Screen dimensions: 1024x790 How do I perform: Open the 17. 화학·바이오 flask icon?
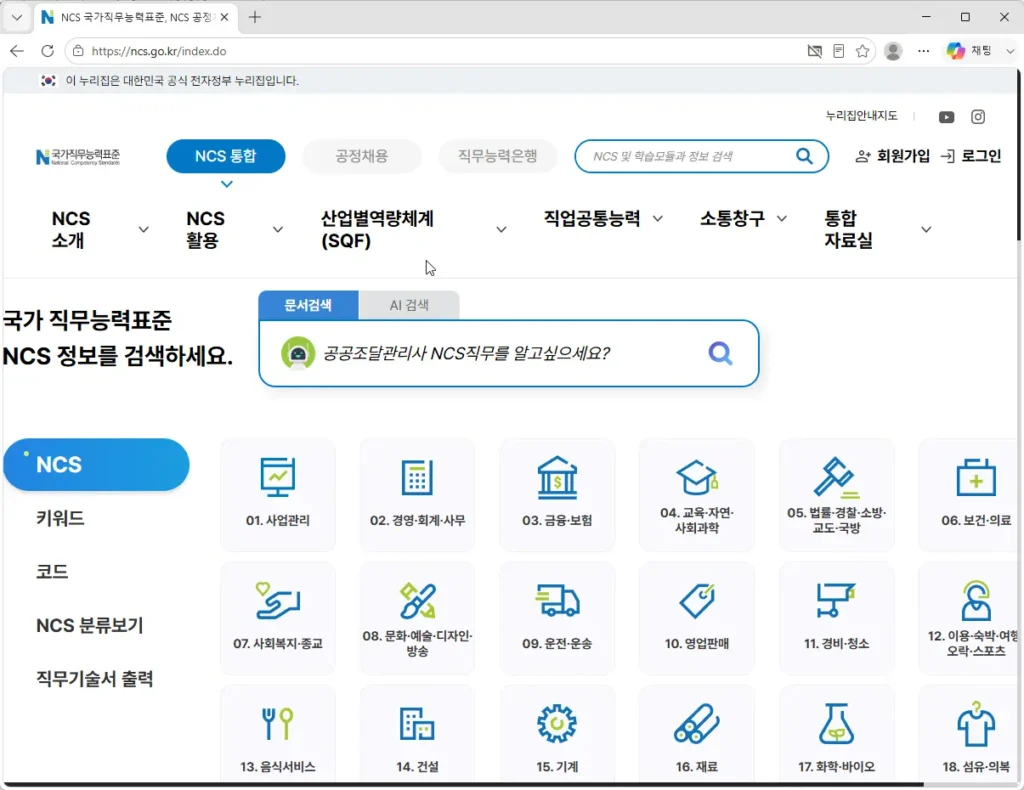point(836,723)
